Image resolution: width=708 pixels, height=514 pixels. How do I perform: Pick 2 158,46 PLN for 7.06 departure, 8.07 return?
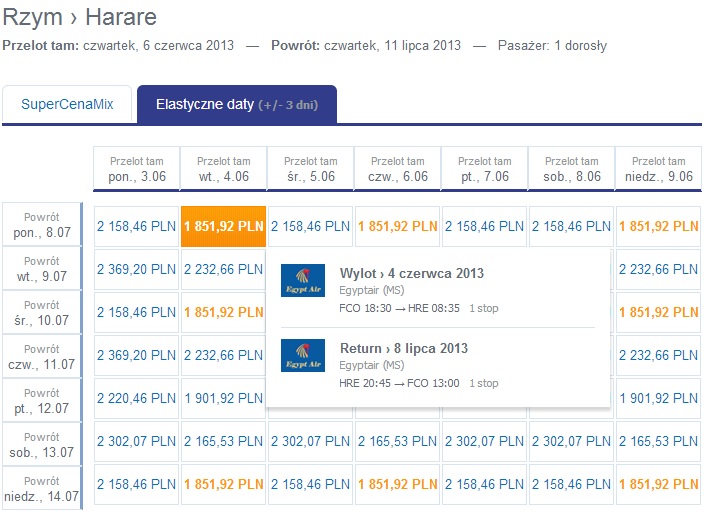(x=484, y=226)
